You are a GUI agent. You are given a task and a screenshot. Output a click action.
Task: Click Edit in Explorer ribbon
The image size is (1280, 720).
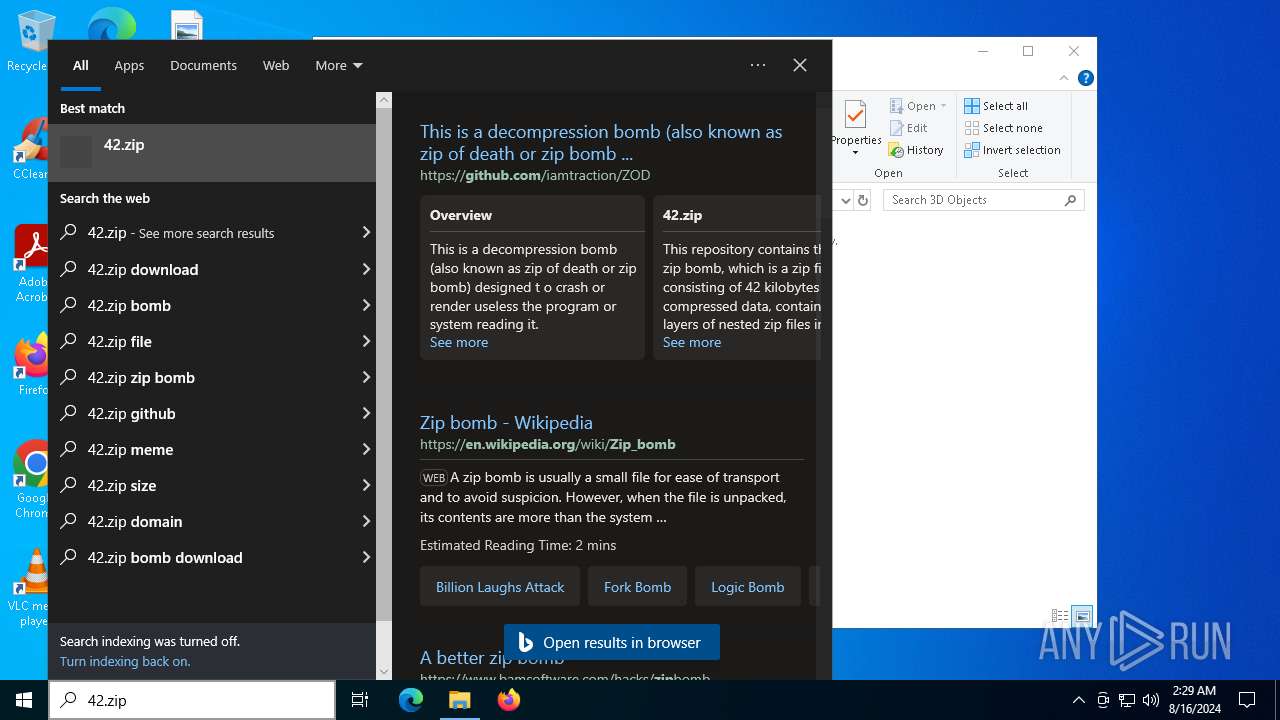[909, 128]
